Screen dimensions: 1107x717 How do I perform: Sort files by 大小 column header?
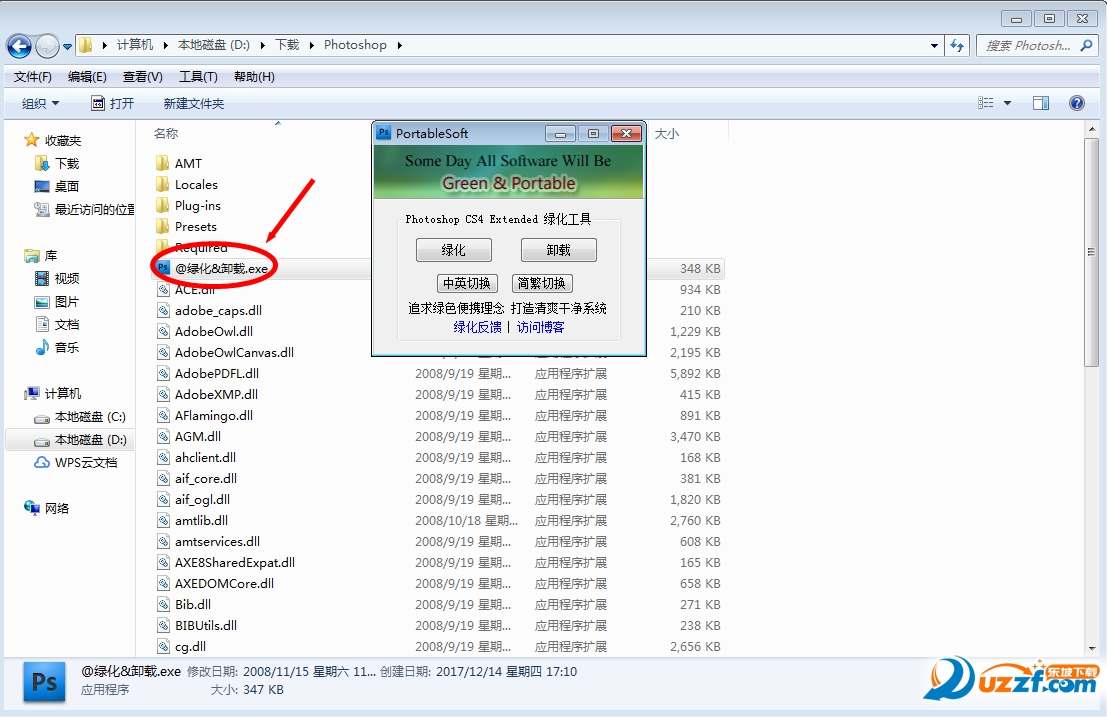click(666, 133)
